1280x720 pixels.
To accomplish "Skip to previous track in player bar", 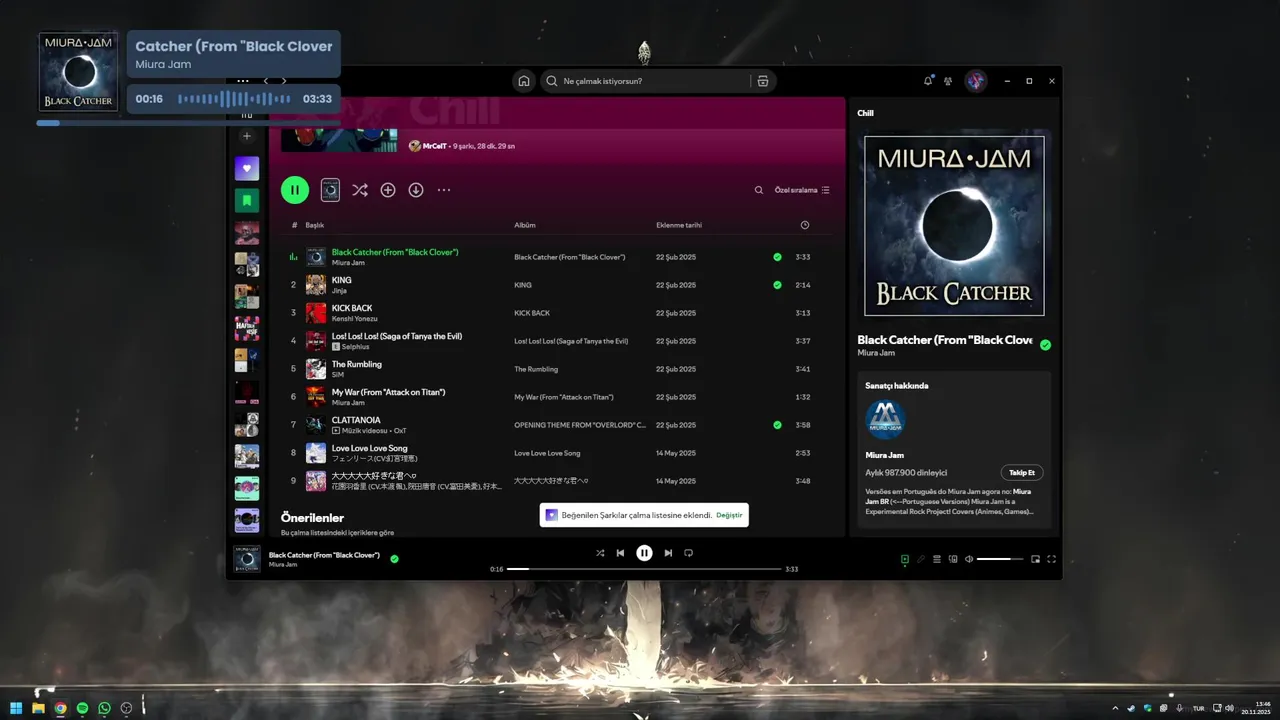I will [x=620, y=553].
